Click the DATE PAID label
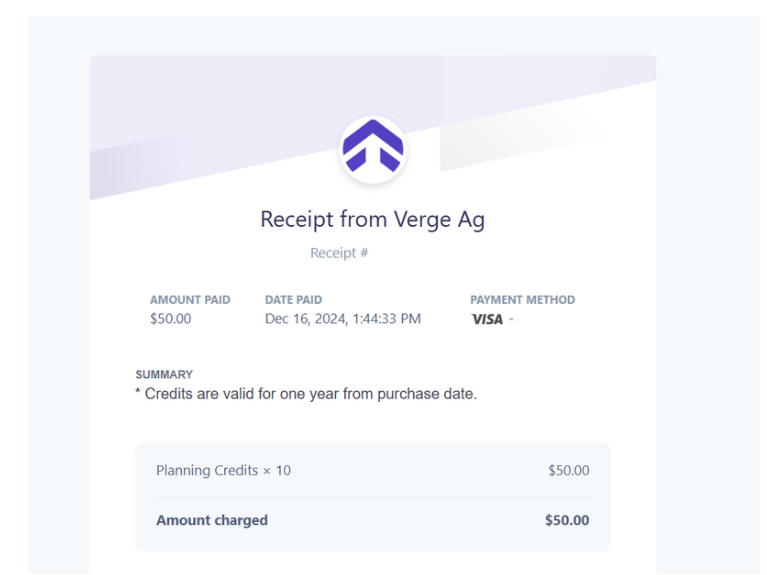The image size is (767, 575). click(x=293, y=299)
